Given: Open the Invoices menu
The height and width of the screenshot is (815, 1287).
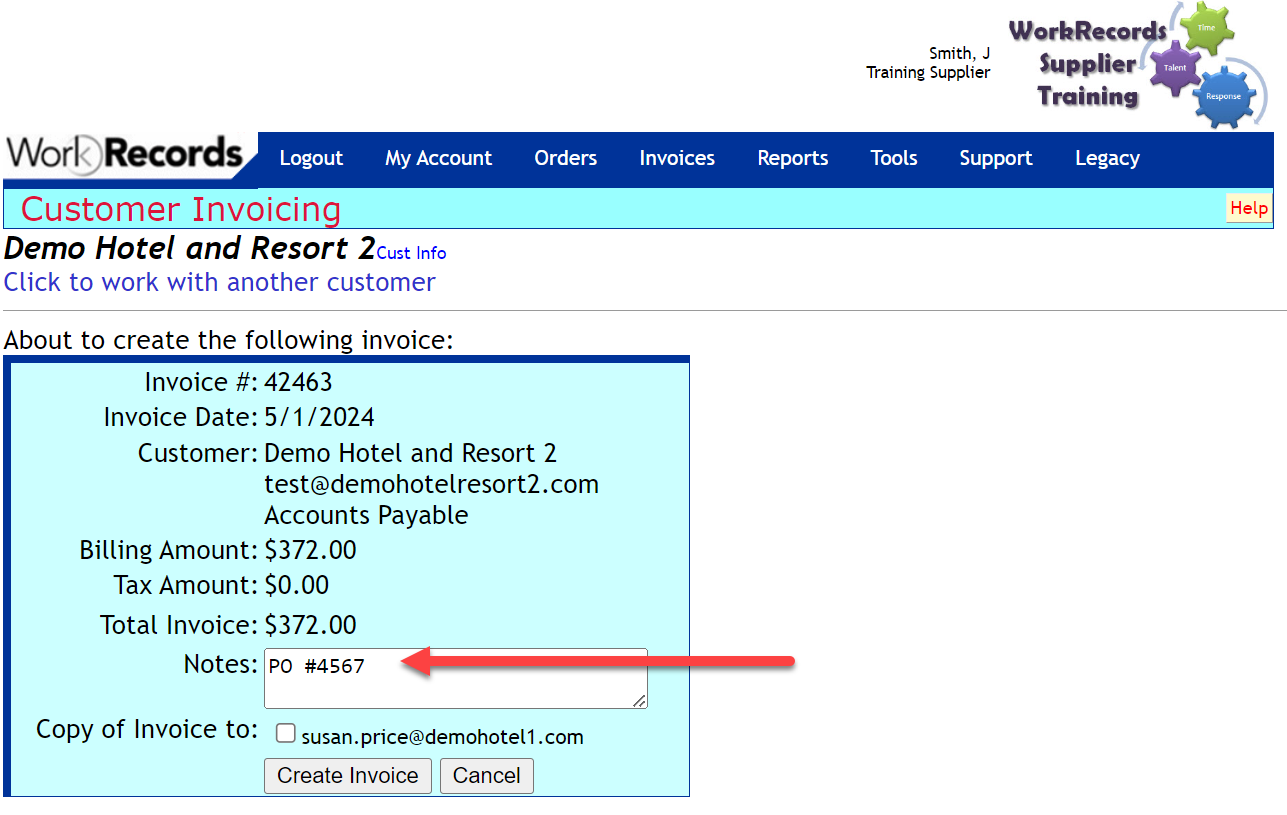Looking at the screenshot, I should 677,158.
